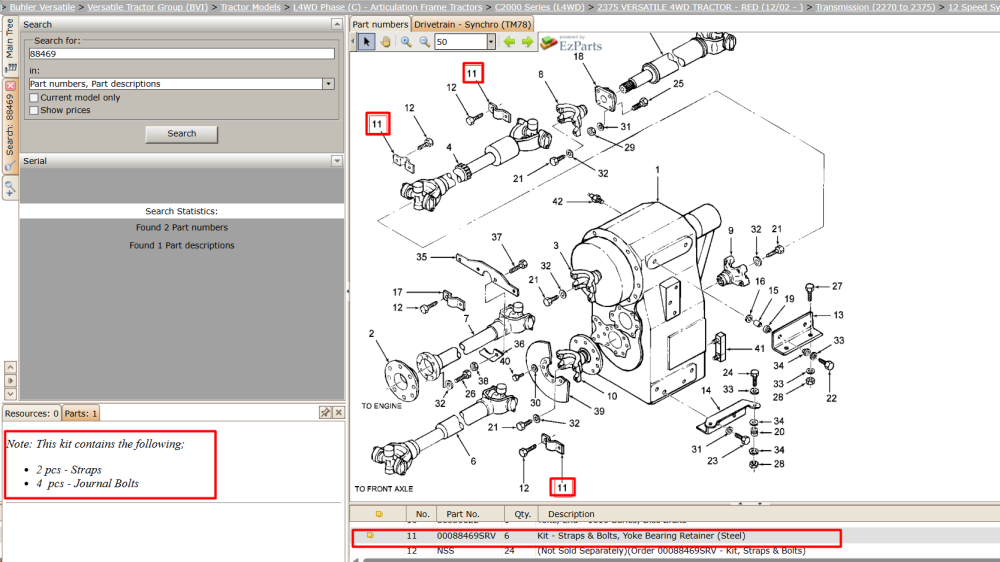
Task: Select the NSS row number 12
Action: click(x=412, y=551)
